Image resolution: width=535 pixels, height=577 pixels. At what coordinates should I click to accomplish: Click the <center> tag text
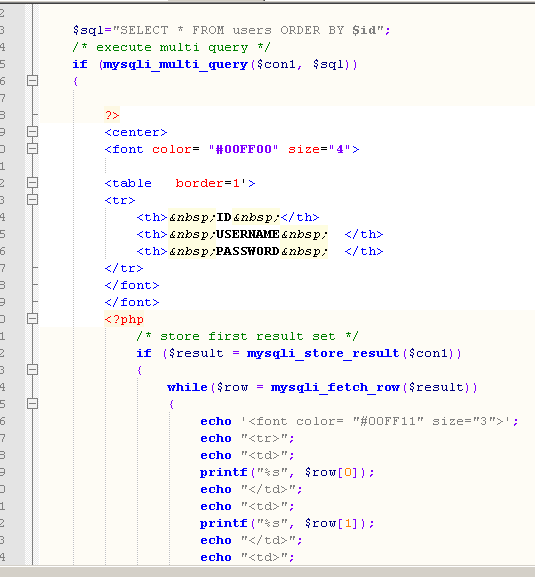click(x=136, y=132)
